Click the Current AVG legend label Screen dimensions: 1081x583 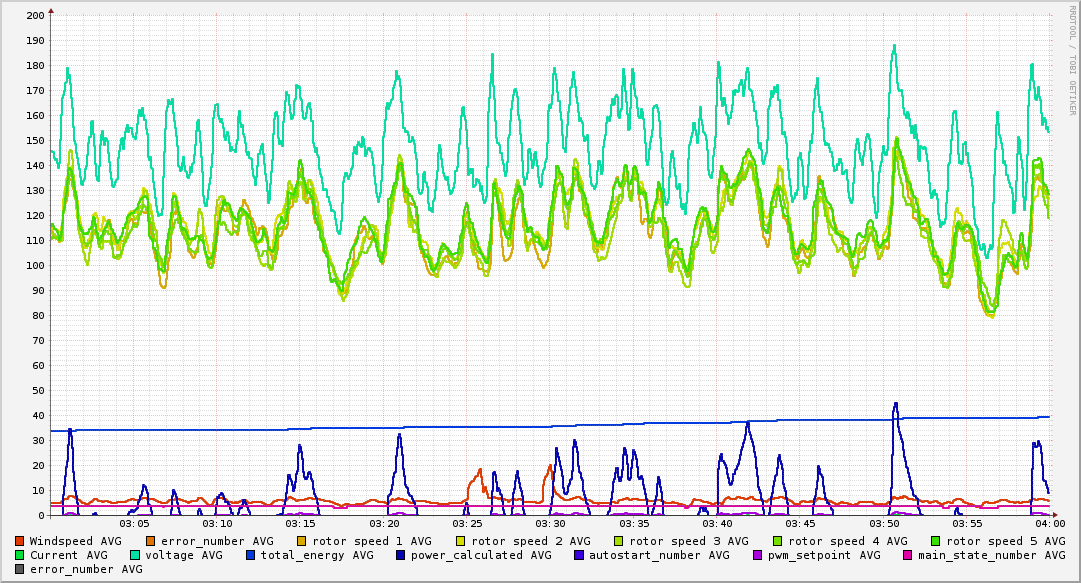(68, 555)
